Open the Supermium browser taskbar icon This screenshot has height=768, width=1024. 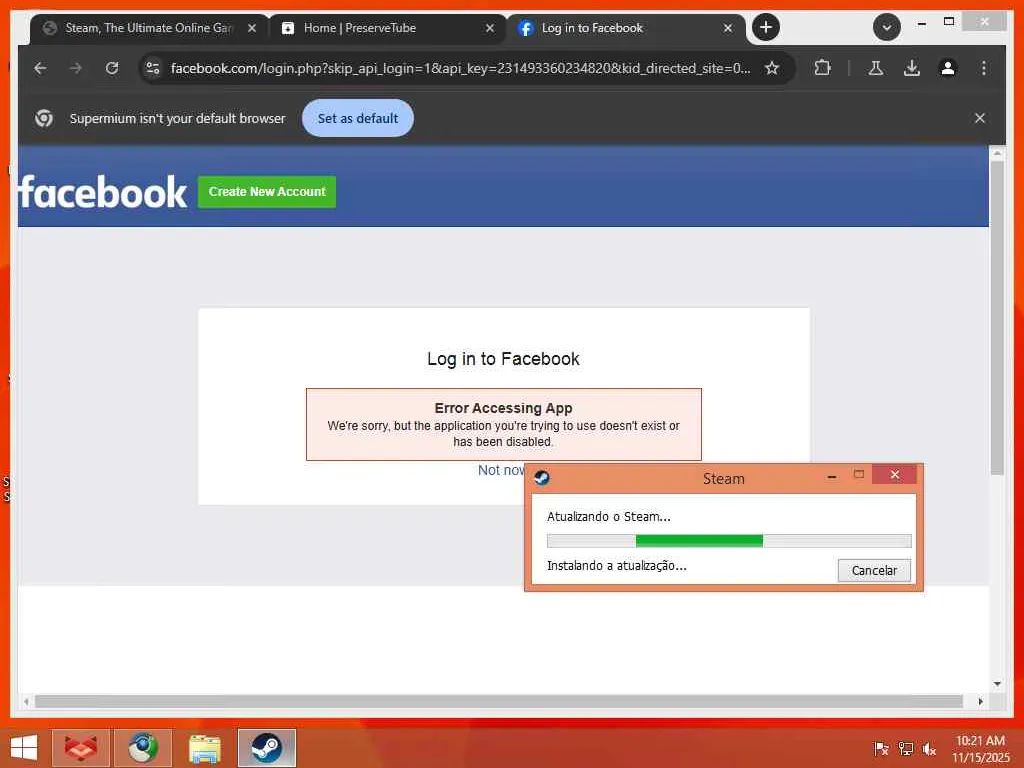143,748
